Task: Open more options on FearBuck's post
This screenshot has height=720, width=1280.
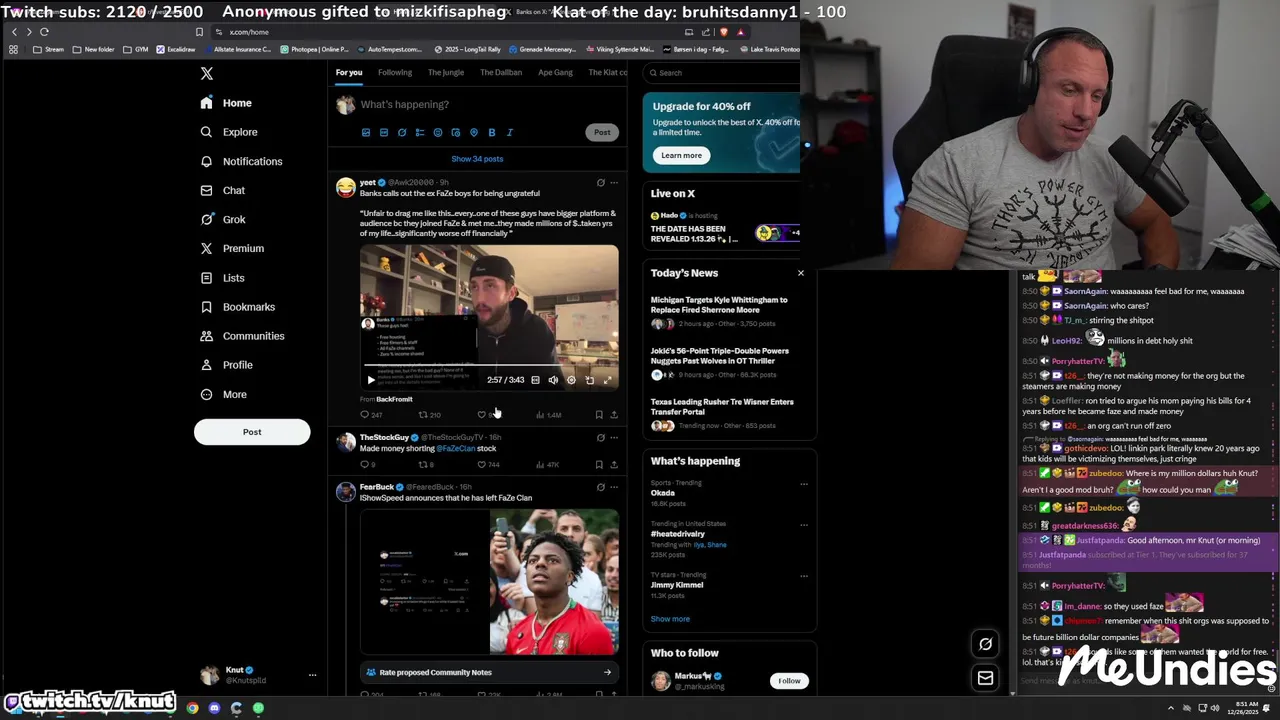Action: point(614,487)
